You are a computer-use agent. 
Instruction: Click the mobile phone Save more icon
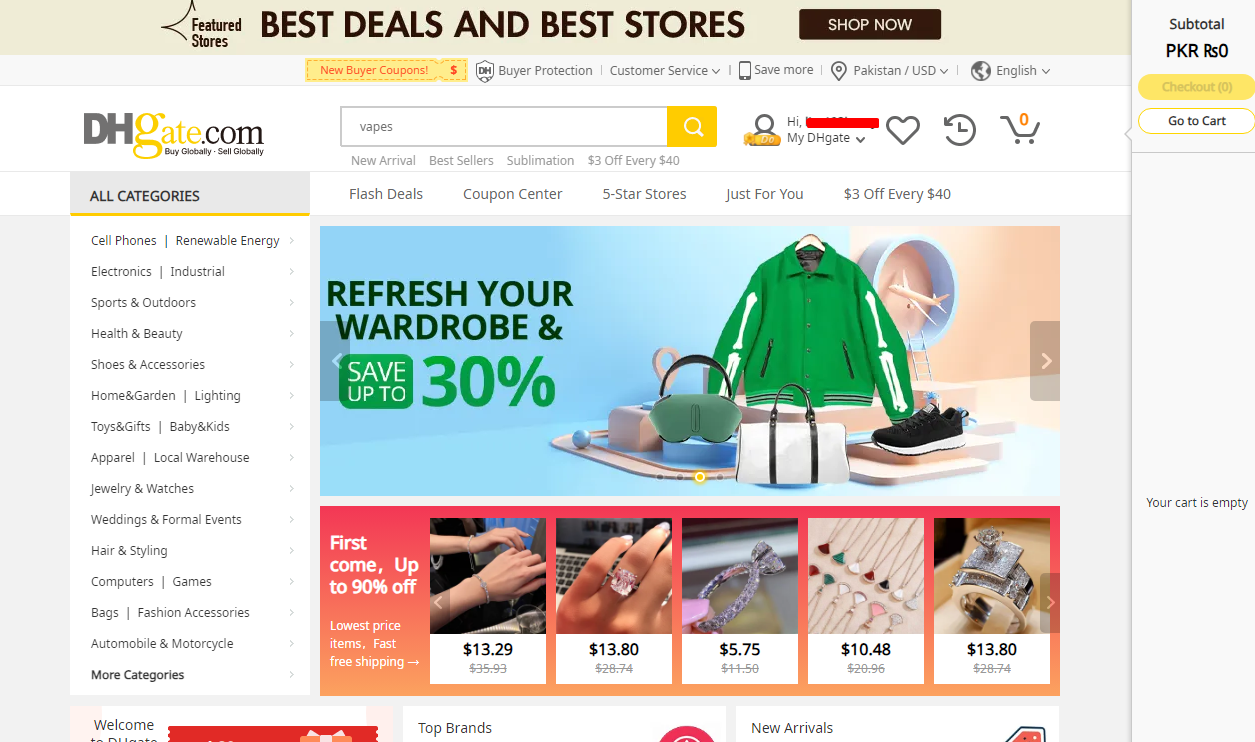[x=745, y=70]
